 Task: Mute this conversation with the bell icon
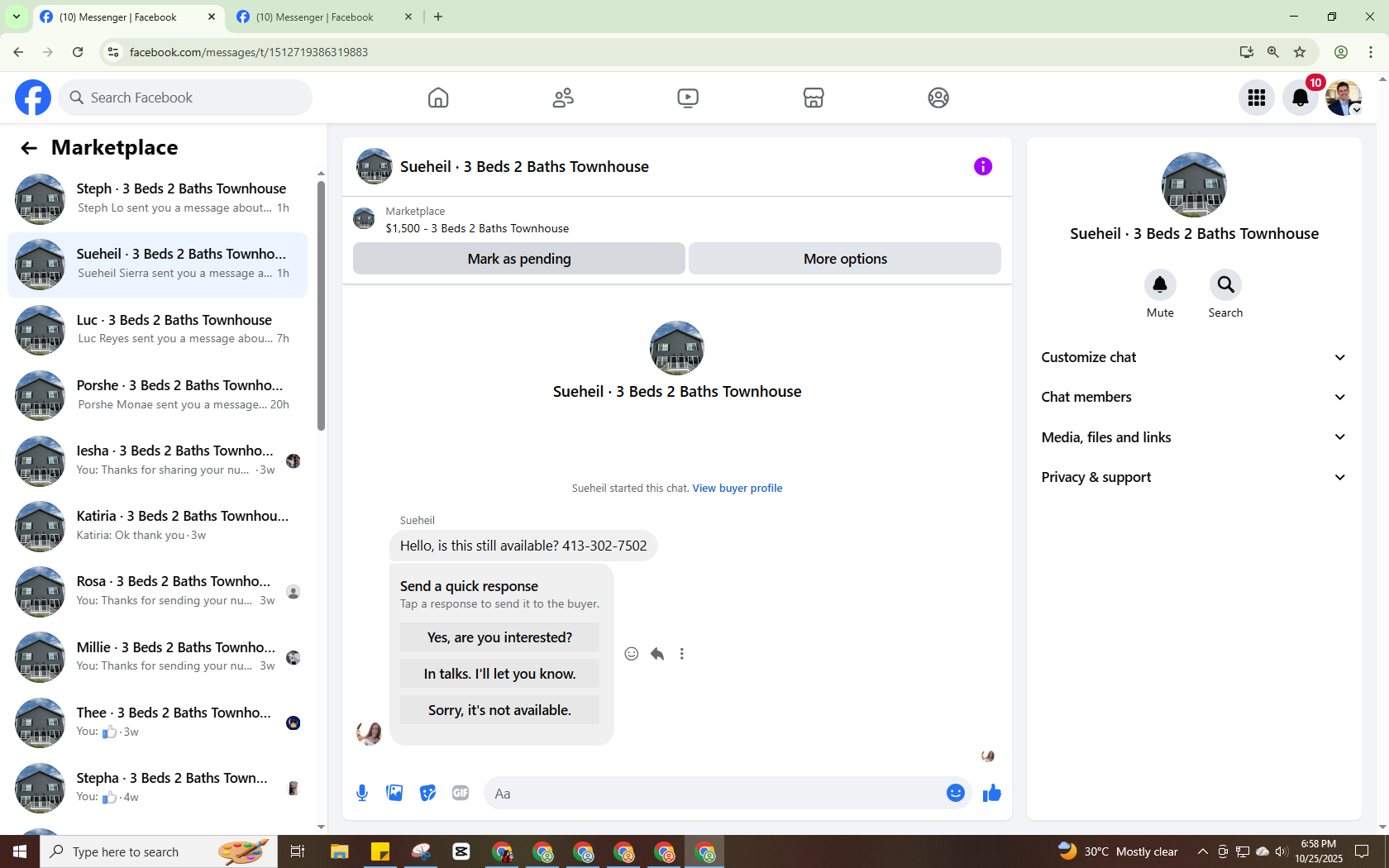[1160, 285]
